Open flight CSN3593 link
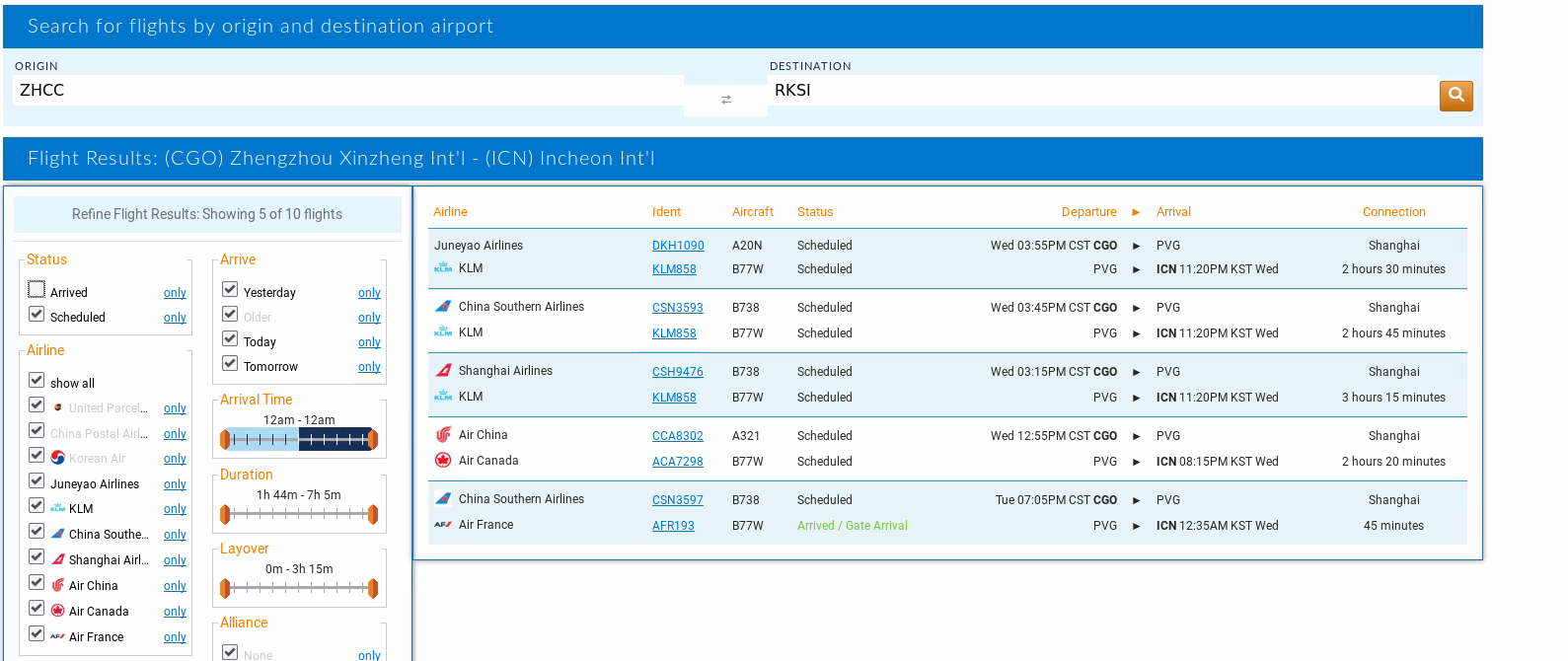This screenshot has height=661, width=1568. [678, 308]
